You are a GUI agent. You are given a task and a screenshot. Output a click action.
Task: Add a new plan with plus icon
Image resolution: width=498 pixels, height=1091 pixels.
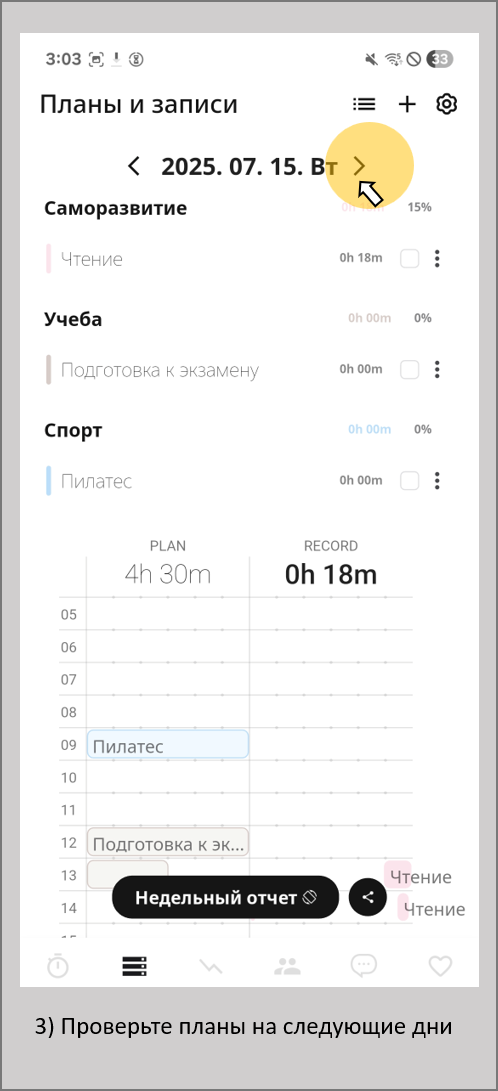click(x=407, y=104)
